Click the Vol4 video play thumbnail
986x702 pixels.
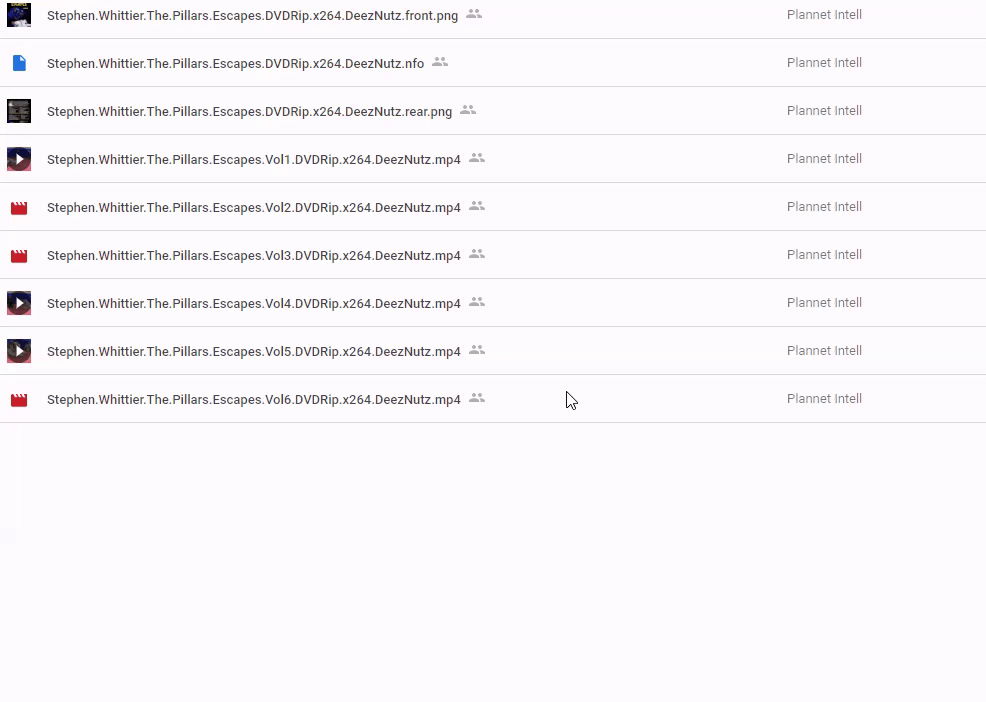[19, 303]
